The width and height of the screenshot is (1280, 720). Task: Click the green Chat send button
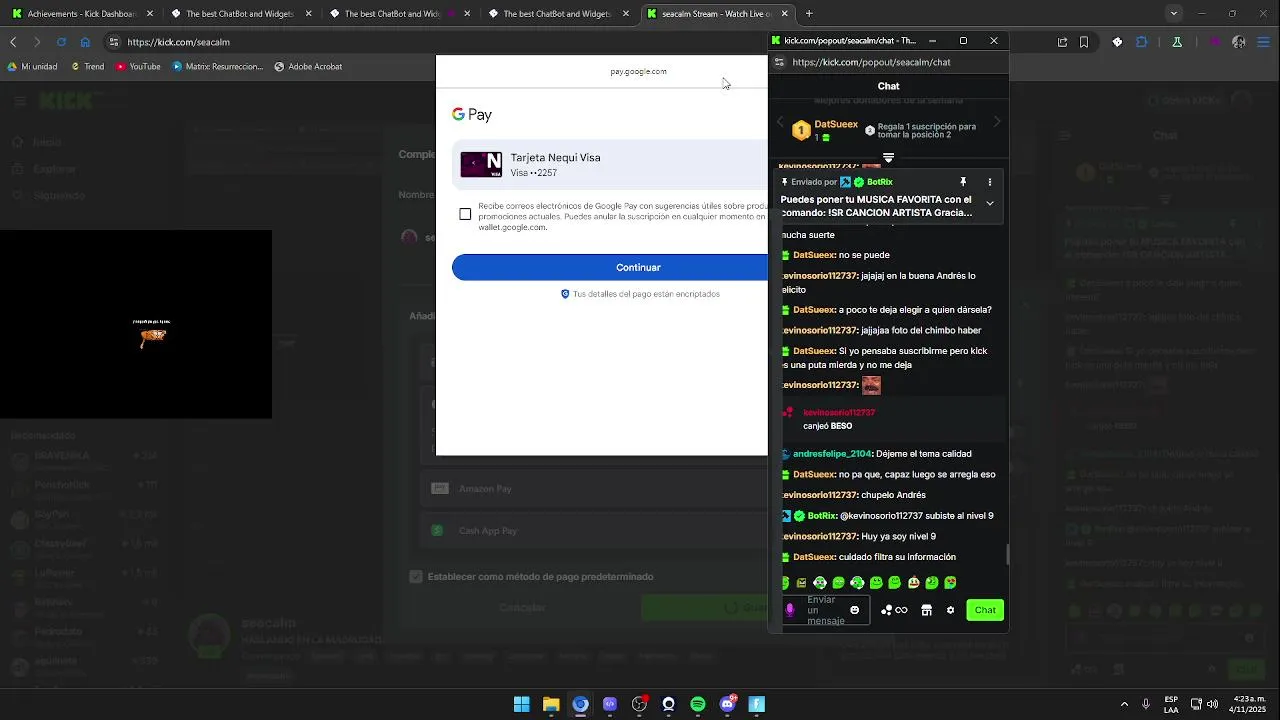click(985, 610)
